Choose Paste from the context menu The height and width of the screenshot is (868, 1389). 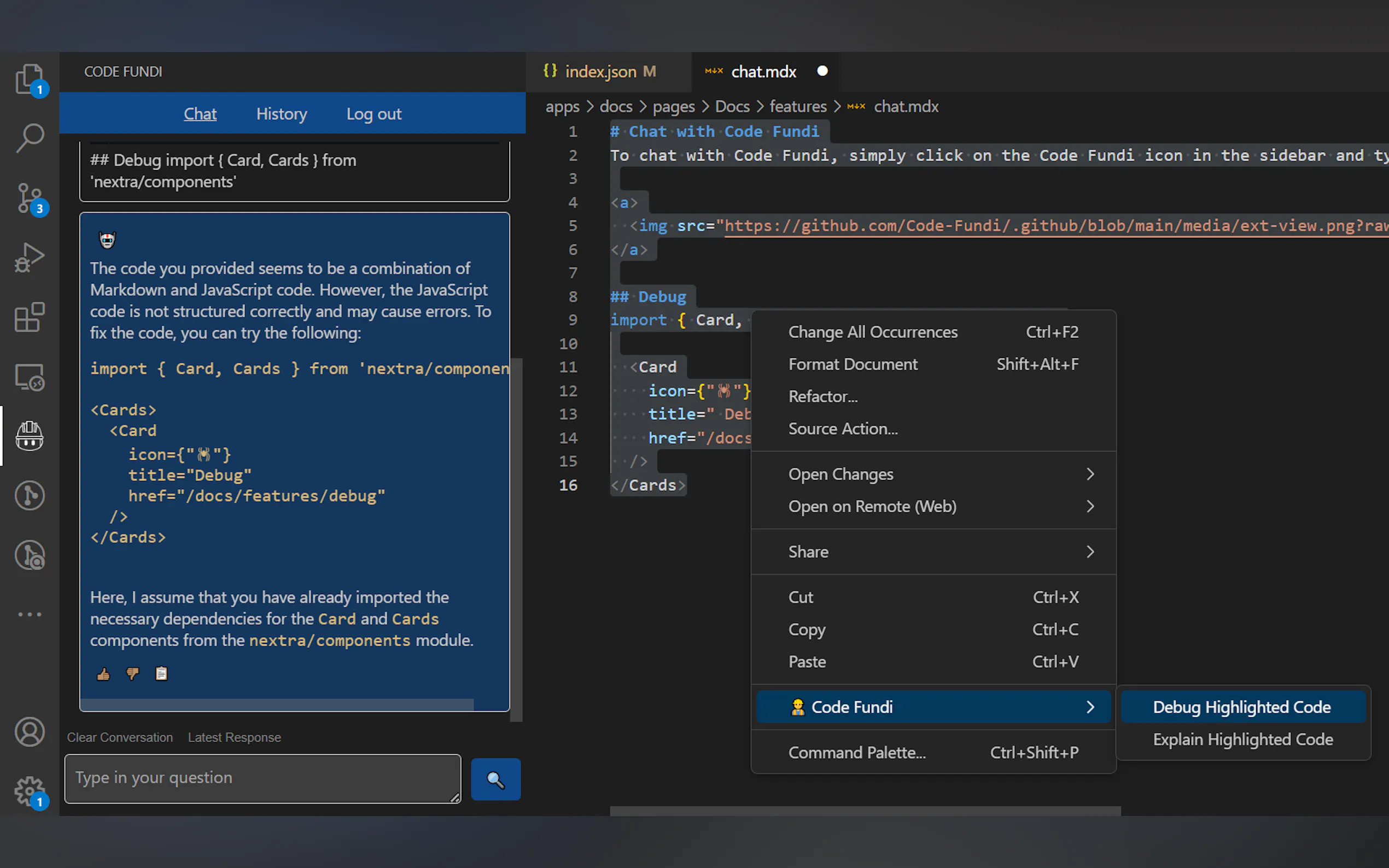coord(933,661)
